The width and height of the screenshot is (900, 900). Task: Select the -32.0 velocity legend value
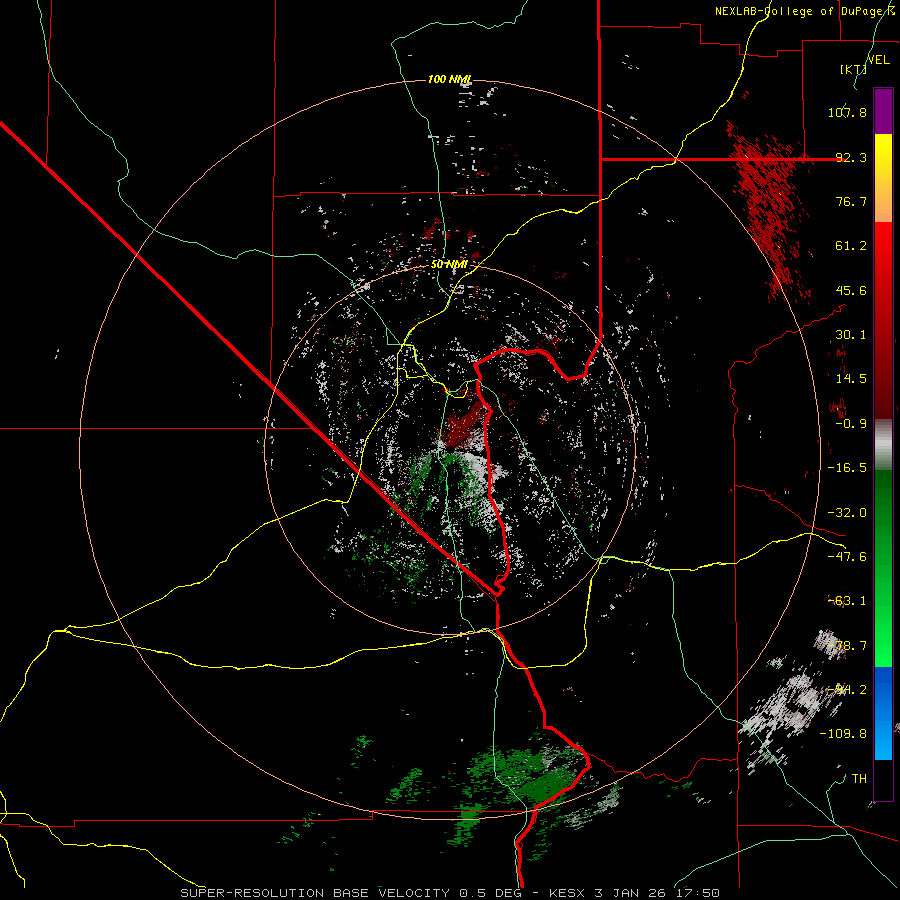pyautogui.click(x=847, y=513)
